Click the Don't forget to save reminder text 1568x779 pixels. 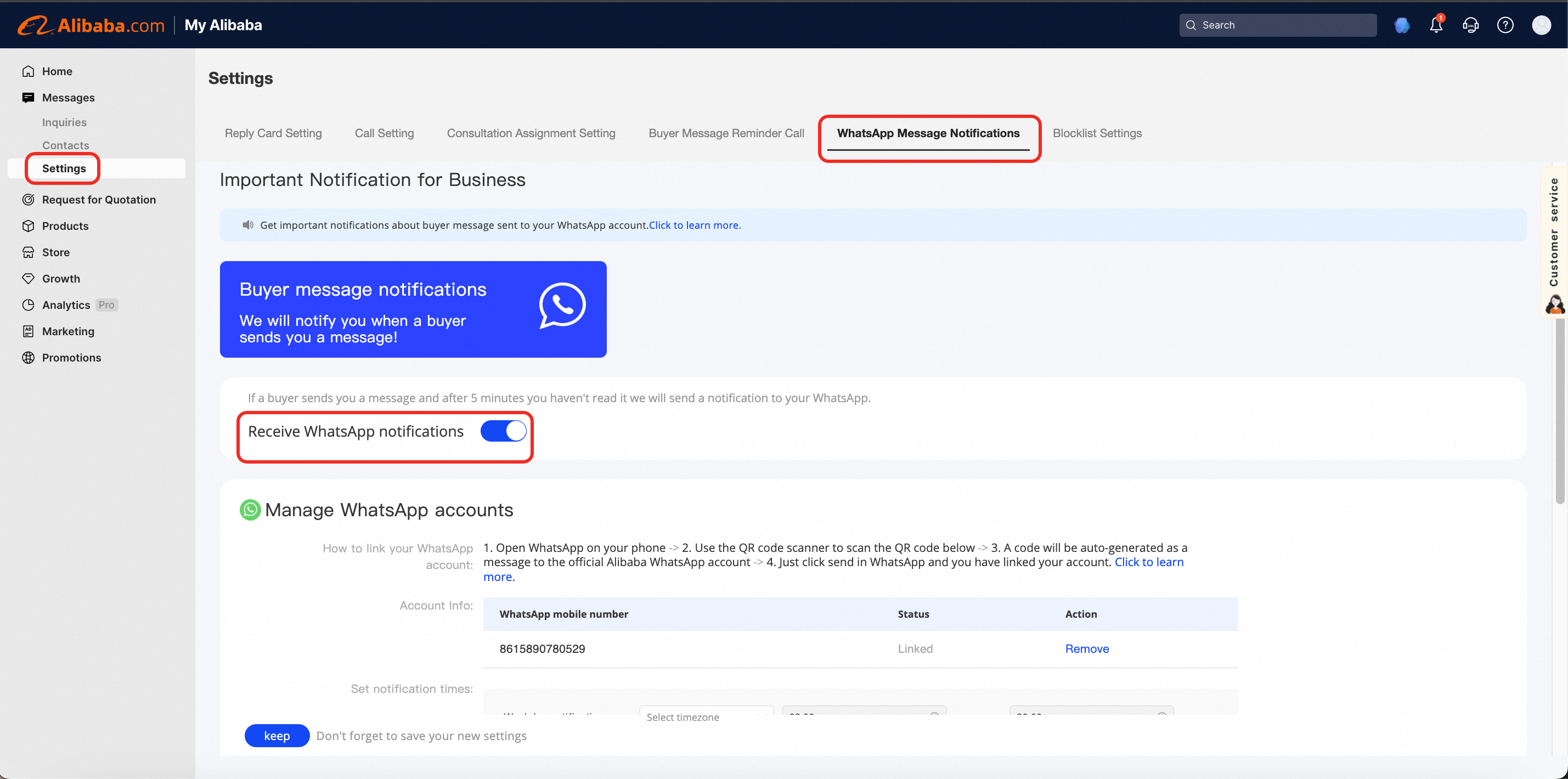(421, 735)
